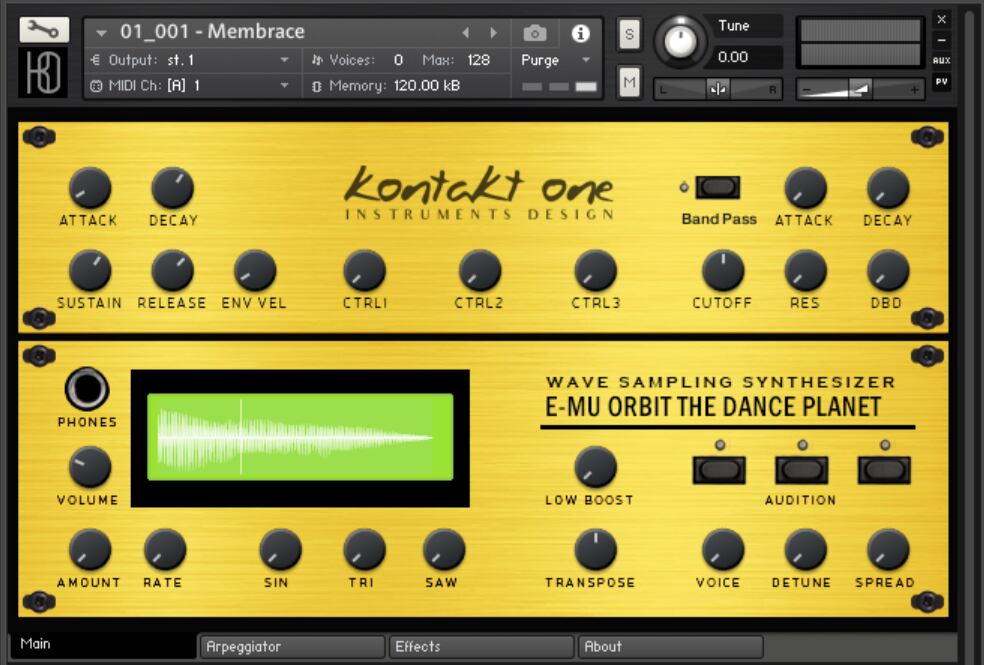Toggle the Solo S button
The width and height of the screenshot is (984, 665).
pyautogui.click(x=629, y=34)
